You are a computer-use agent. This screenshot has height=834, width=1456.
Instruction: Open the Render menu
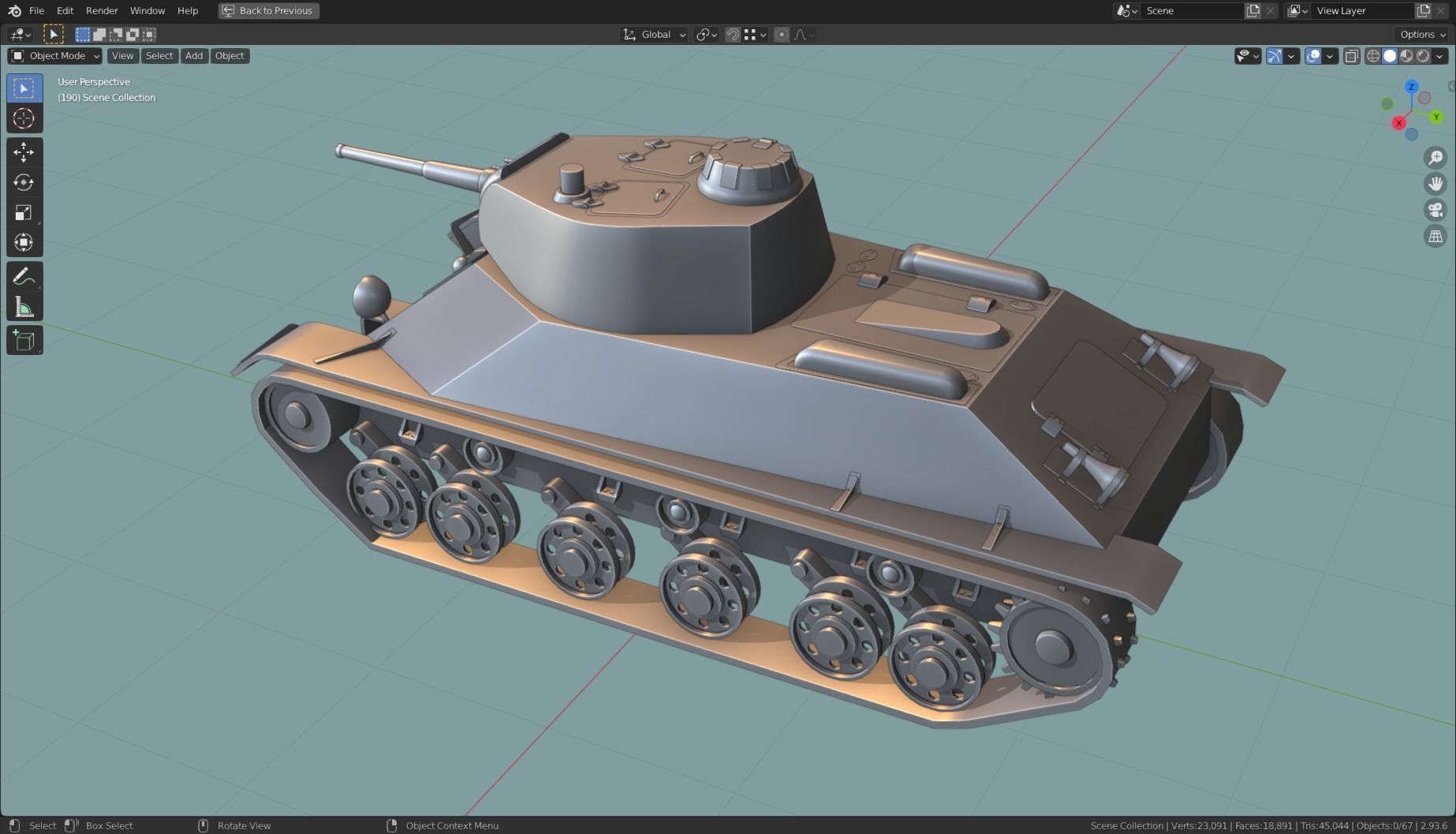(102, 10)
